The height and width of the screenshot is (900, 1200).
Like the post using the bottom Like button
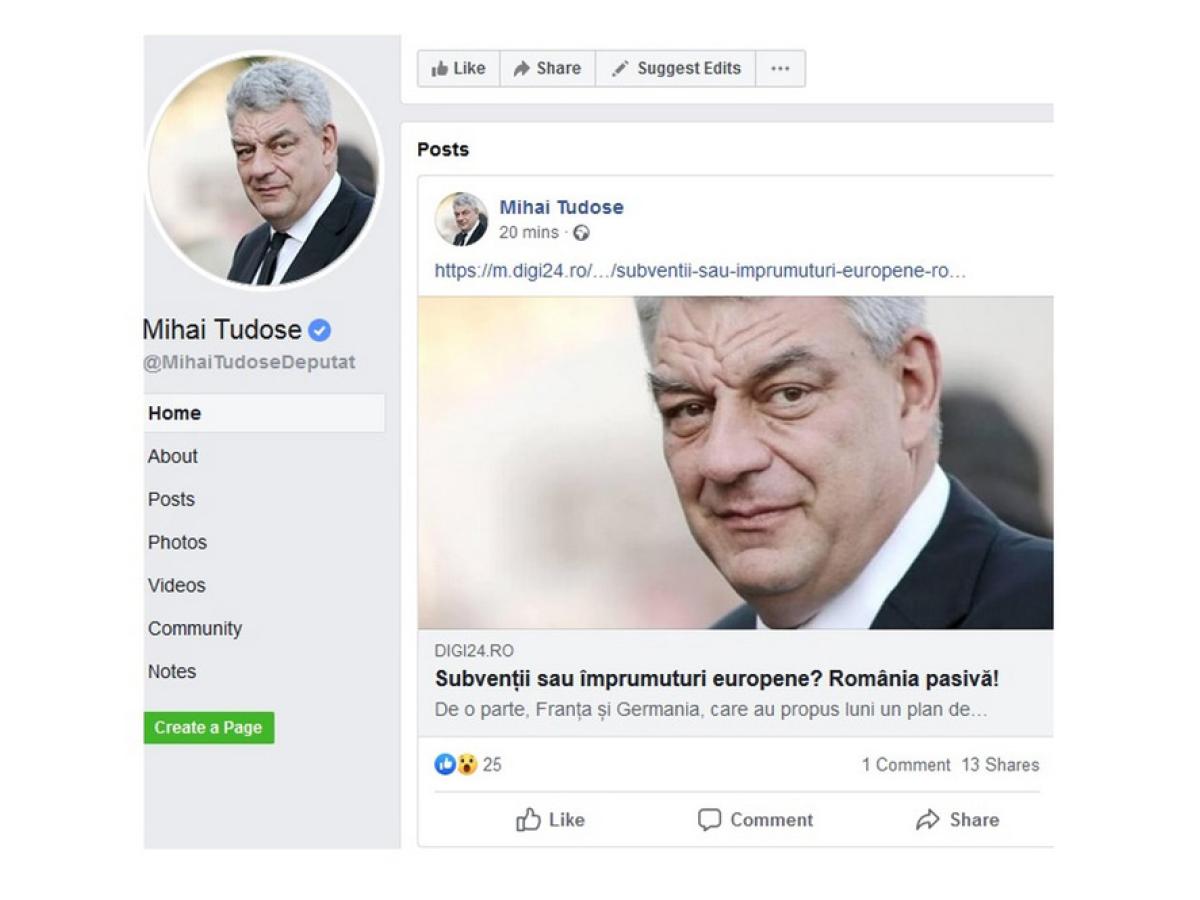click(x=550, y=820)
